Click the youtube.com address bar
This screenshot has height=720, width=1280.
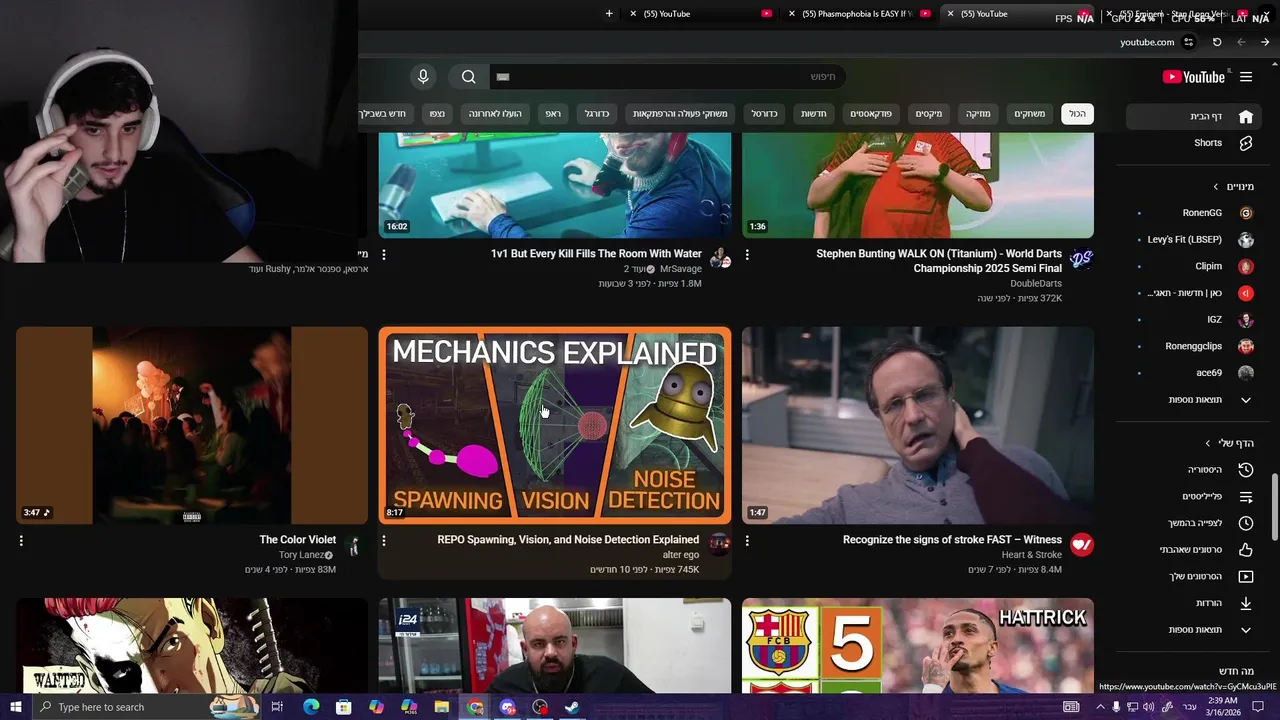point(1147,42)
